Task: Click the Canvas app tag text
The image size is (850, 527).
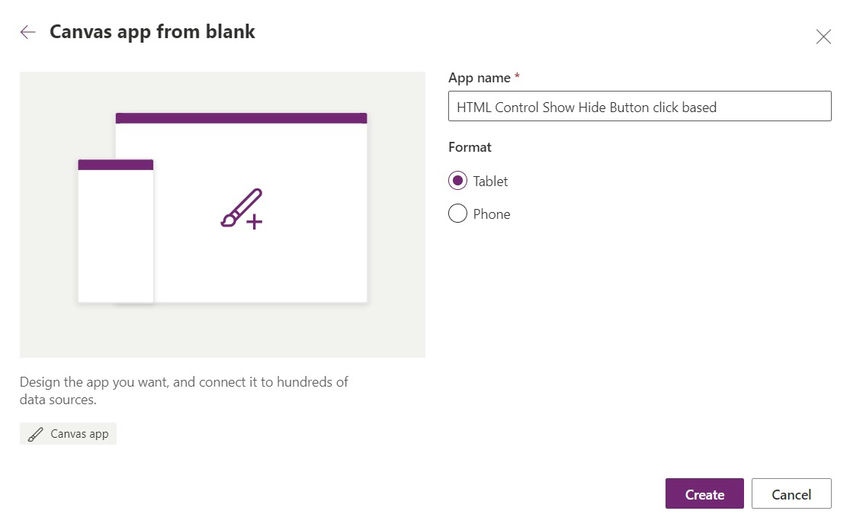Action: (x=79, y=434)
